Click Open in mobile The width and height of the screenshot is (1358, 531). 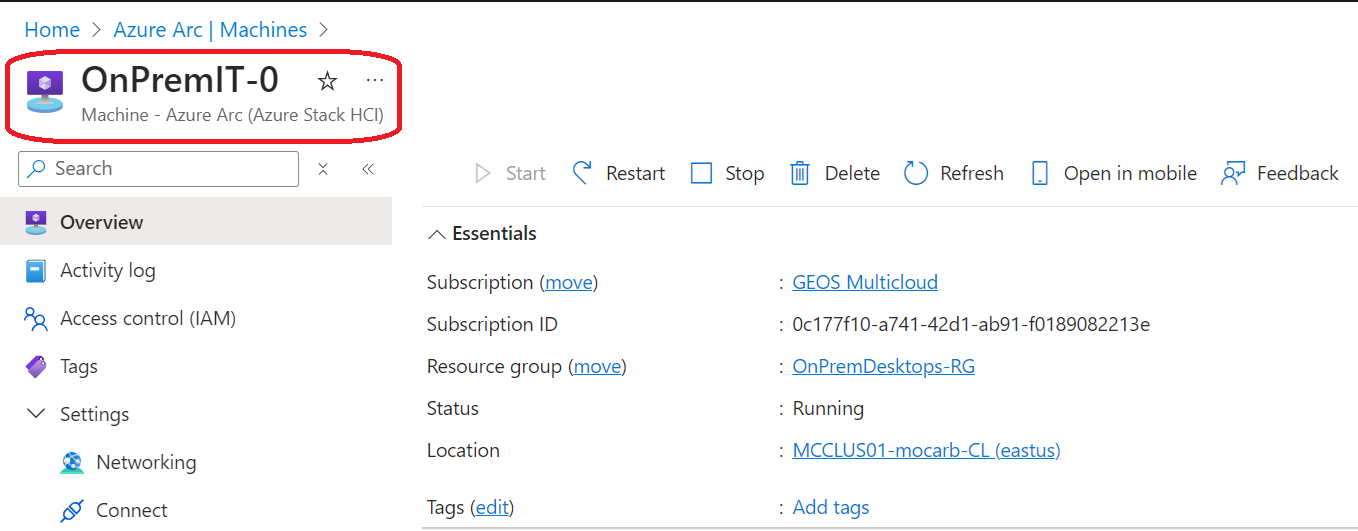(x=1113, y=173)
